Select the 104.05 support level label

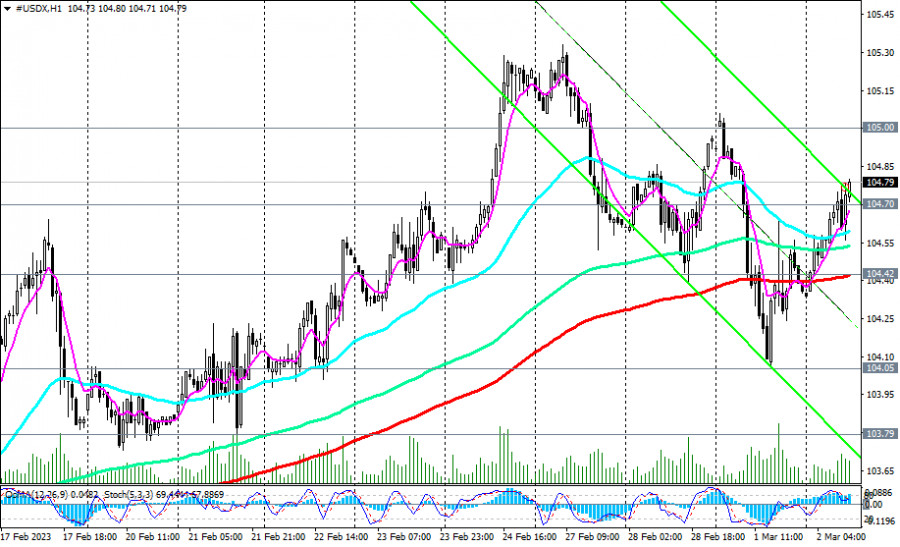point(878,368)
